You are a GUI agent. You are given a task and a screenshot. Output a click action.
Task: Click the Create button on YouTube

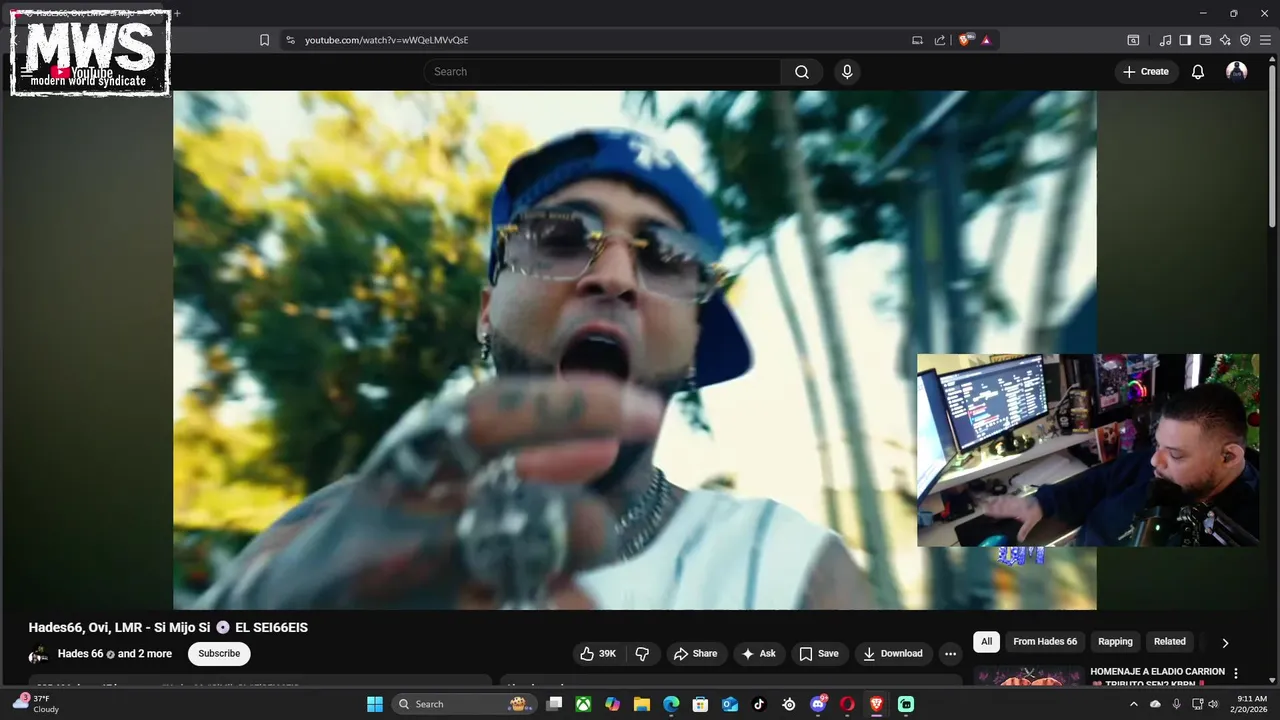pos(1146,72)
